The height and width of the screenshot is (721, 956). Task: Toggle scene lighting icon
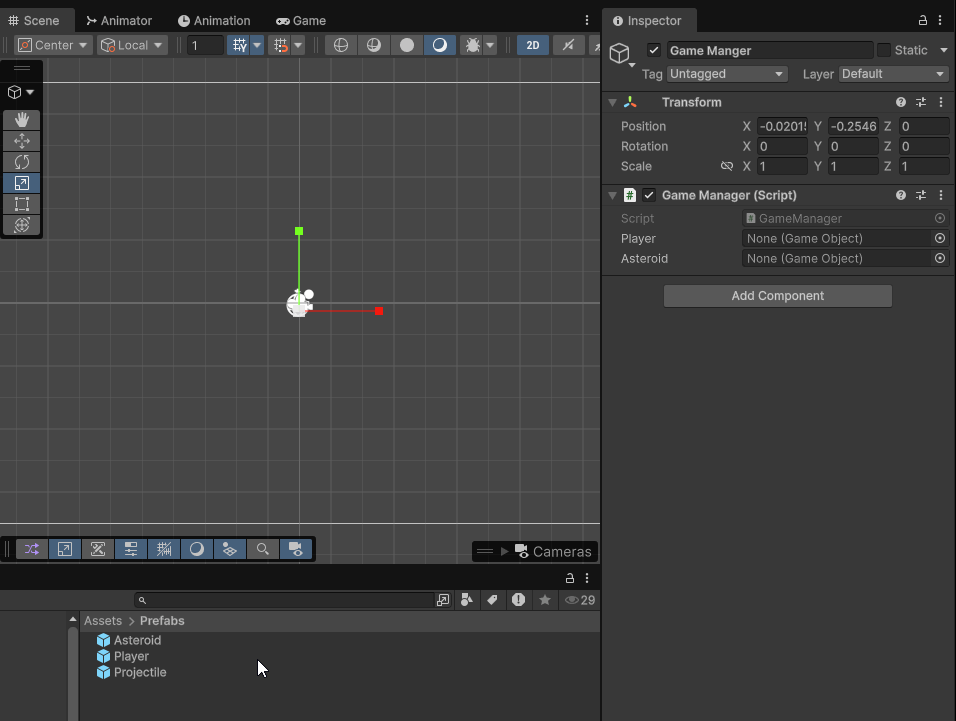pyautogui.click(x=440, y=45)
